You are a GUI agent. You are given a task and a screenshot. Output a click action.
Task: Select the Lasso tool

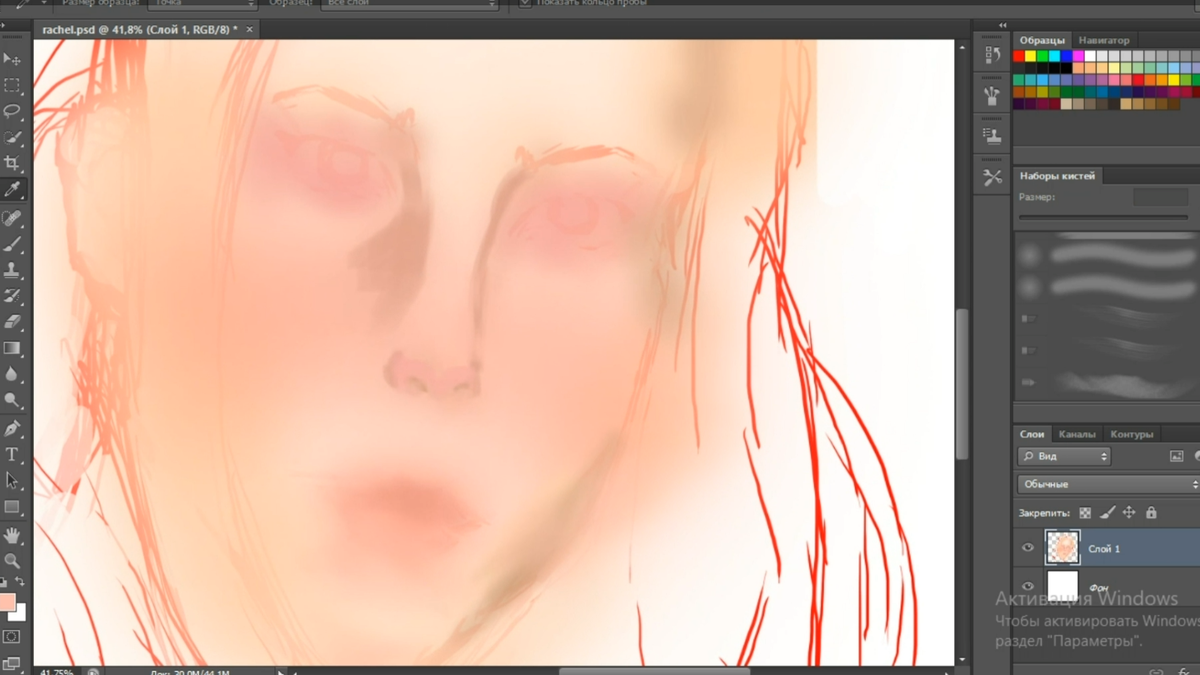[x=12, y=111]
